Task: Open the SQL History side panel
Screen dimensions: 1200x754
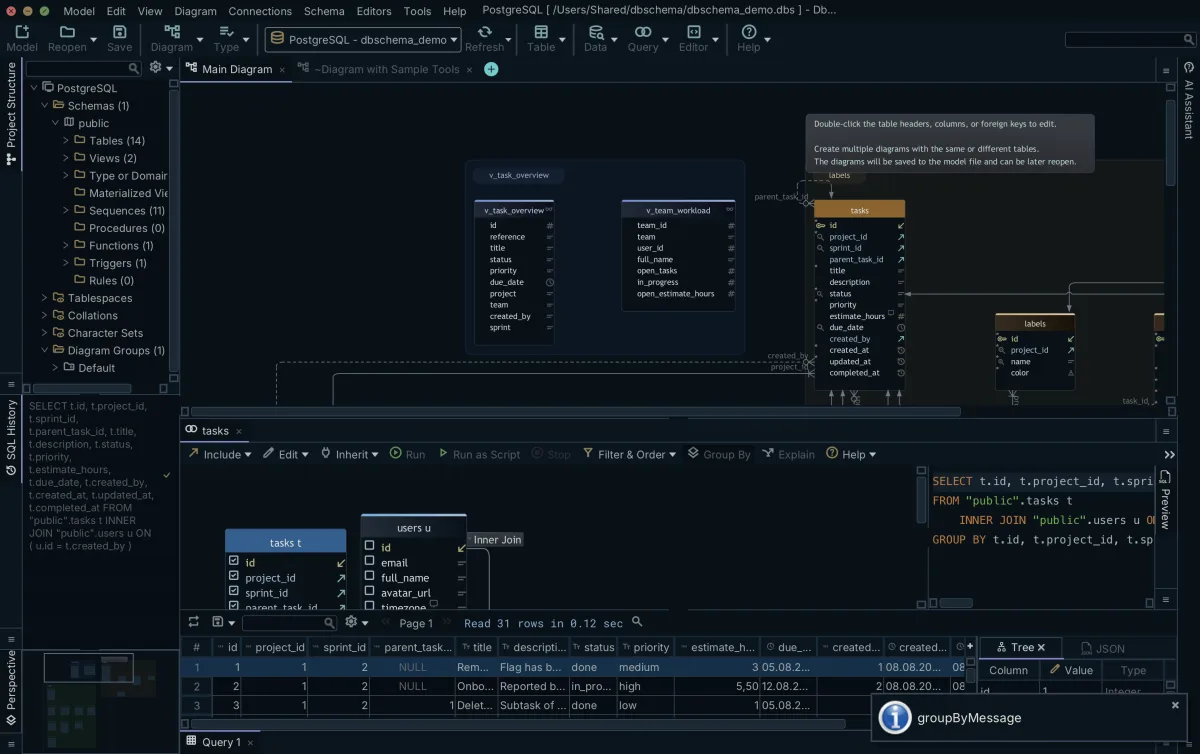Action: pos(11,440)
